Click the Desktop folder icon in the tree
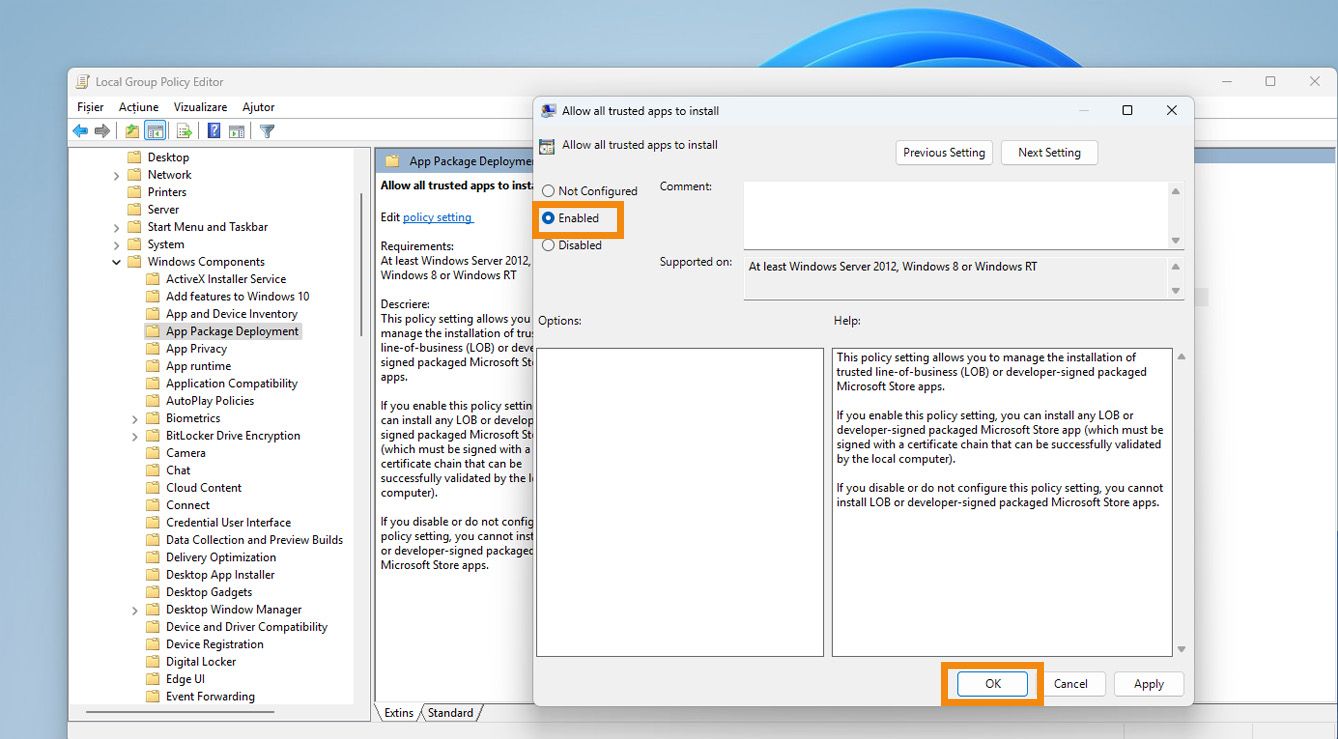Viewport: 1338px width, 739px height. 134,157
